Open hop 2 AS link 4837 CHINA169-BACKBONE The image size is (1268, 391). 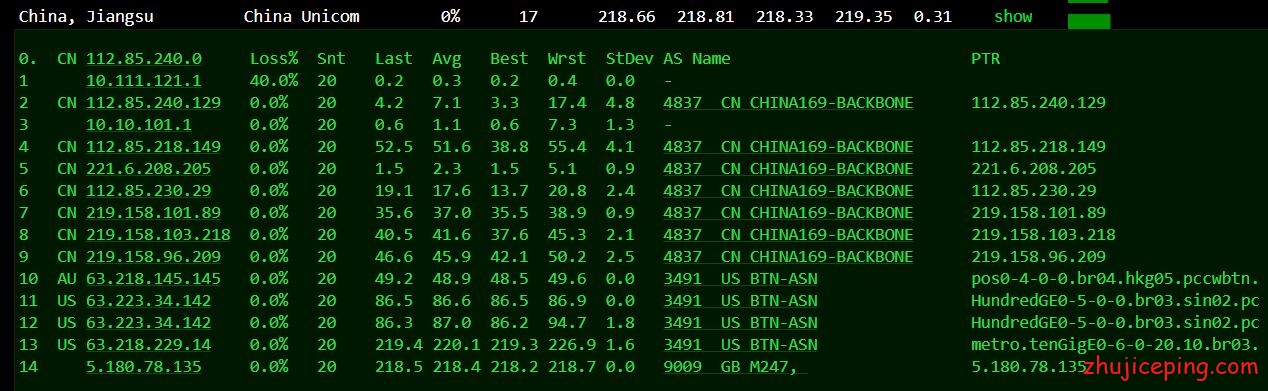tap(788, 102)
